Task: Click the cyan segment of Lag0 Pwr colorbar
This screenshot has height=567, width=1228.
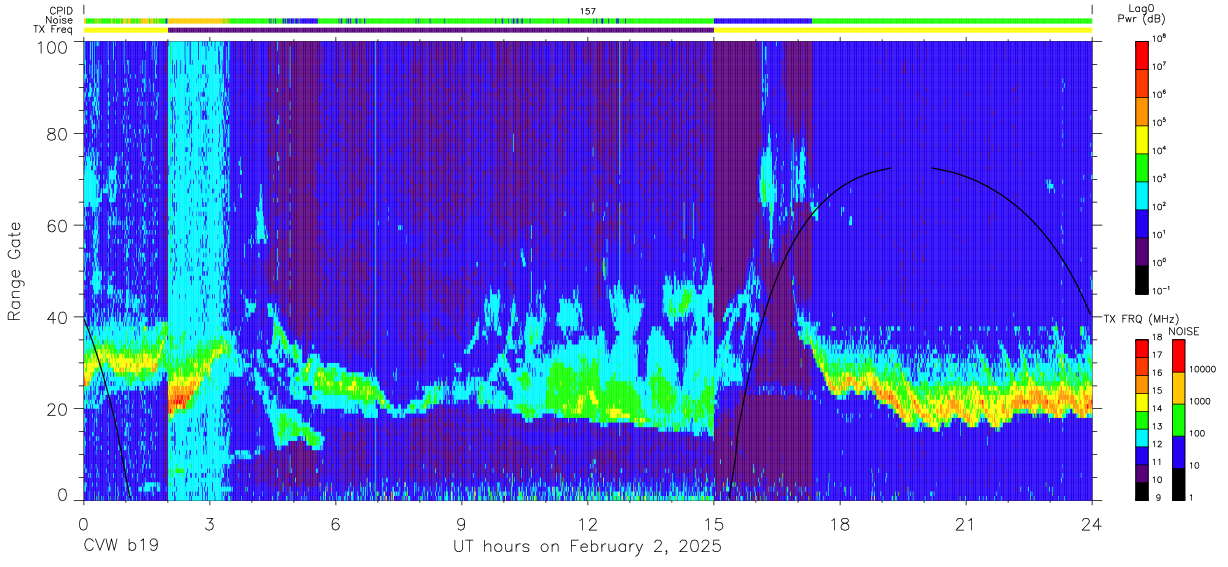Action: 1143,194
